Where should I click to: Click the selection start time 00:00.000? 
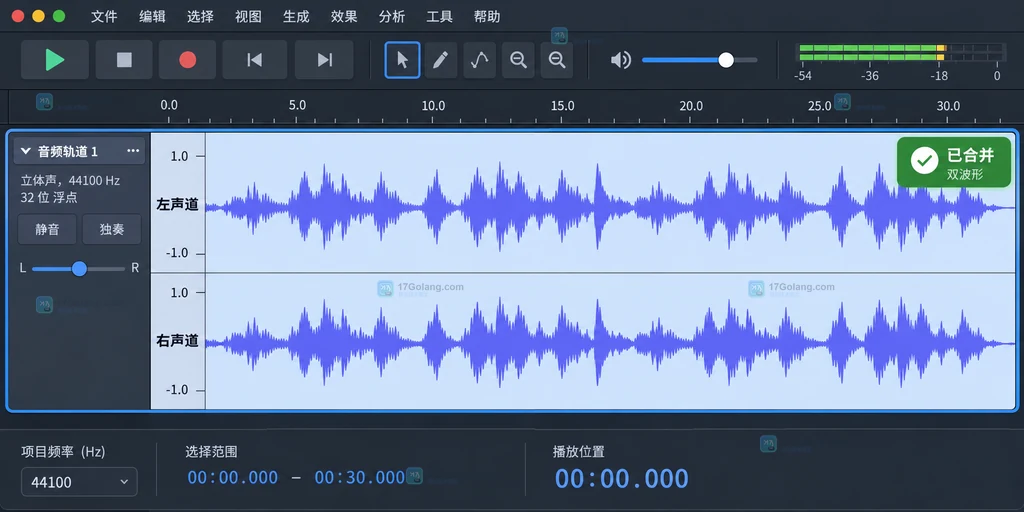[232, 477]
